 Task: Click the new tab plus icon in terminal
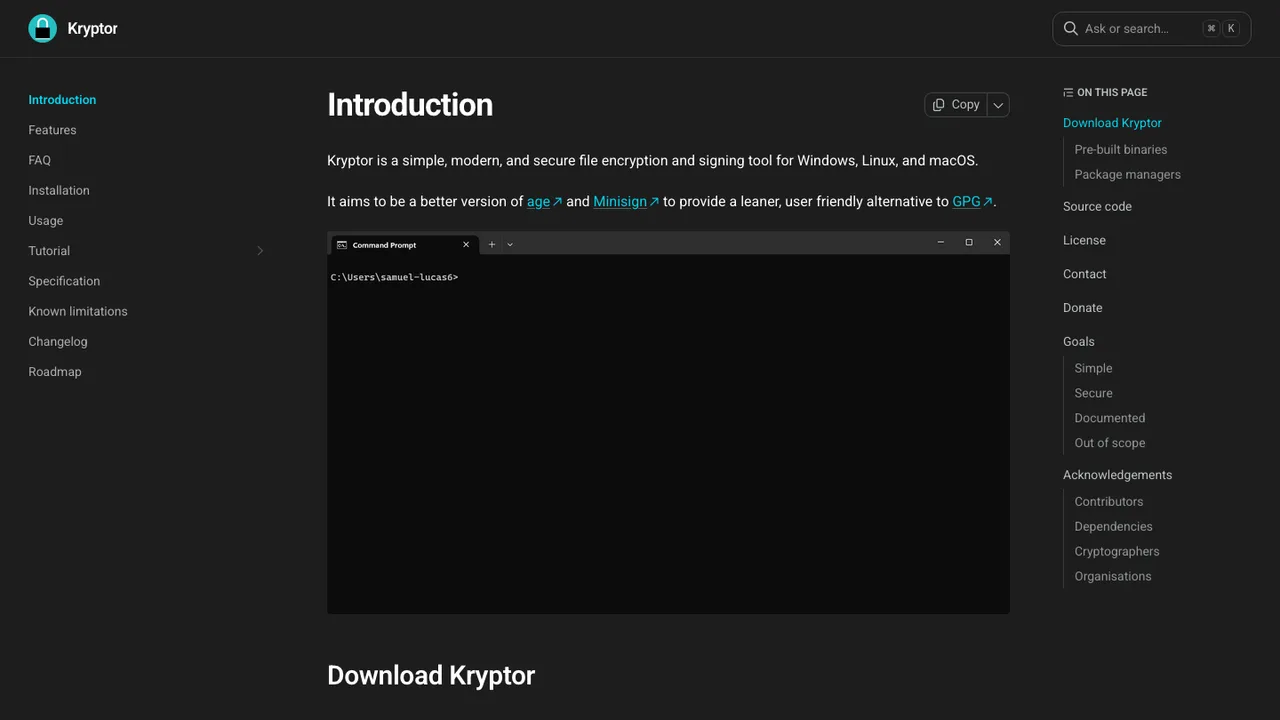pyautogui.click(x=491, y=244)
